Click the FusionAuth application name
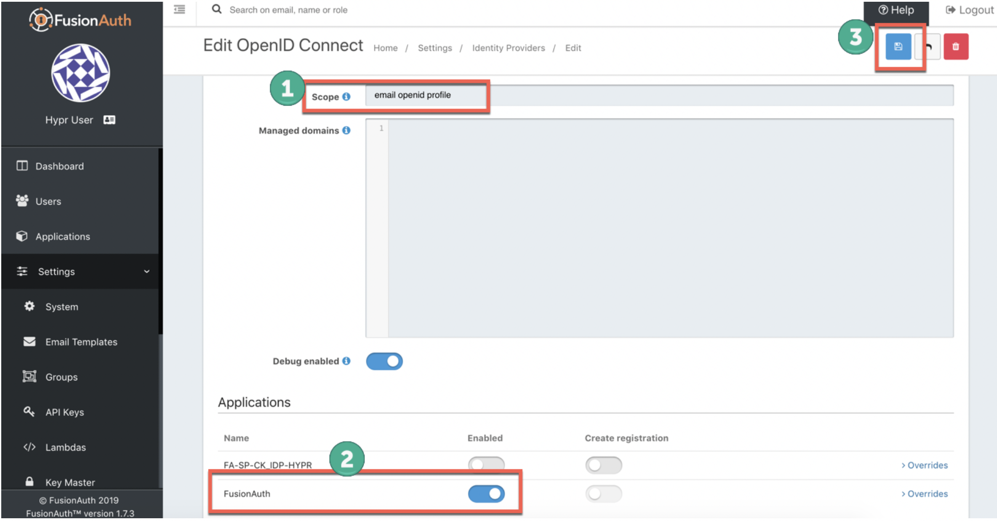This screenshot has height=521, width=997. (x=247, y=494)
